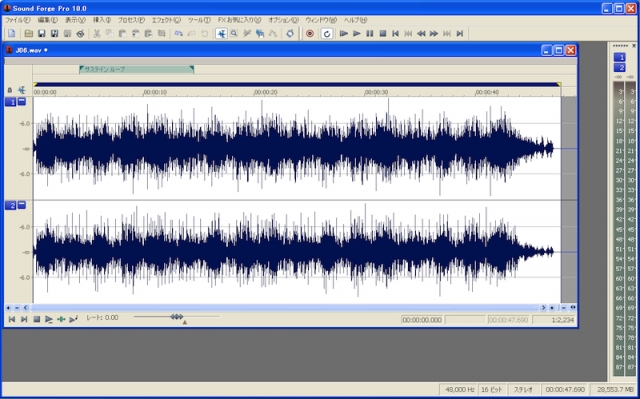Open the エフェクト (Effects) menu
The image size is (640, 399).
[x=166, y=20]
